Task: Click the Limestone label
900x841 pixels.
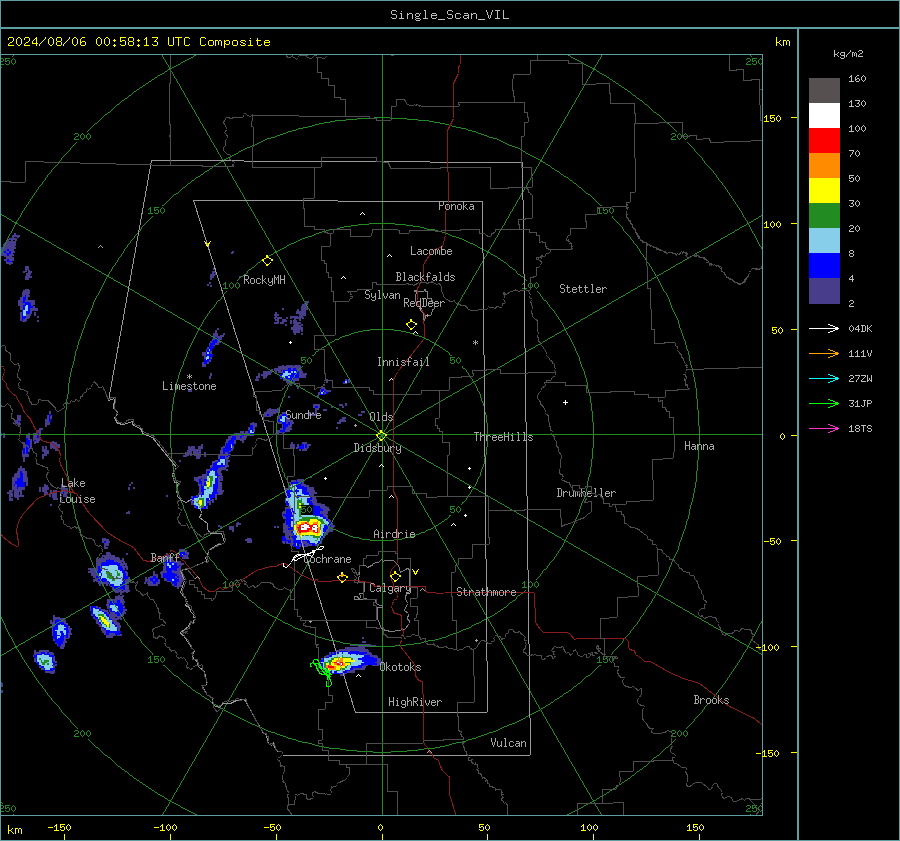Action: pyautogui.click(x=189, y=386)
